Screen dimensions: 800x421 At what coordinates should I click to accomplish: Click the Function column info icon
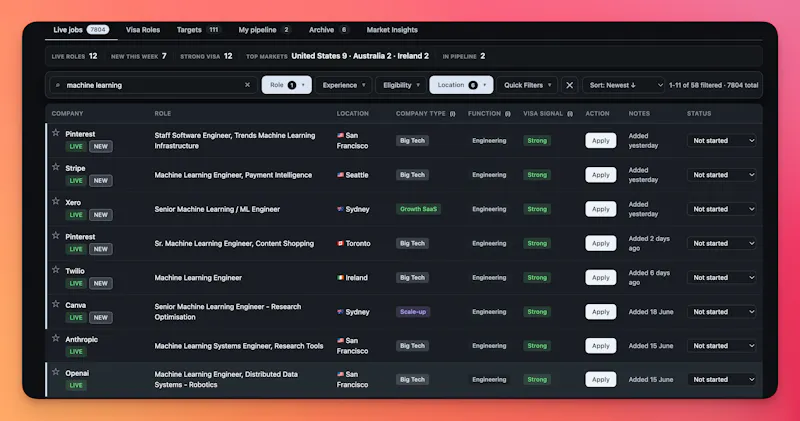(508, 114)
